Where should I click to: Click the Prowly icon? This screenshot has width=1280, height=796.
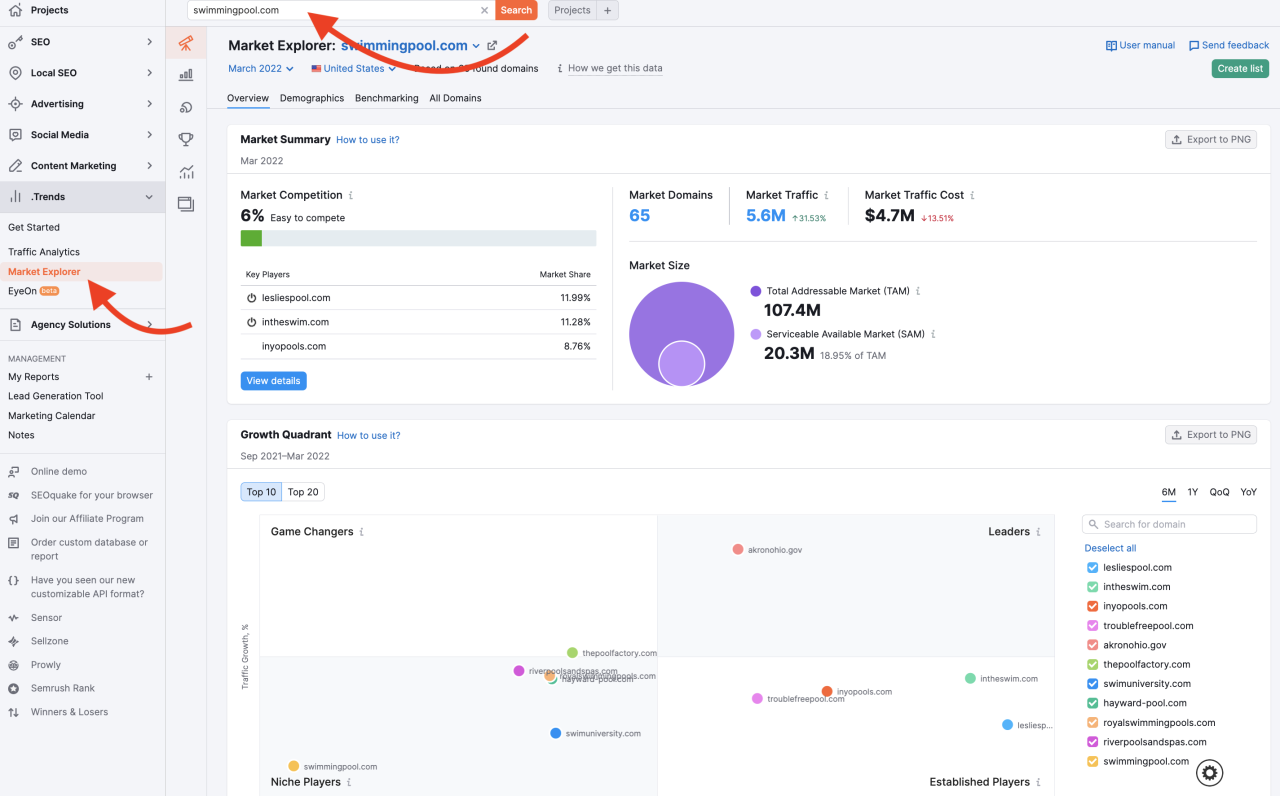pyautogui.click(x=14, y=665)
